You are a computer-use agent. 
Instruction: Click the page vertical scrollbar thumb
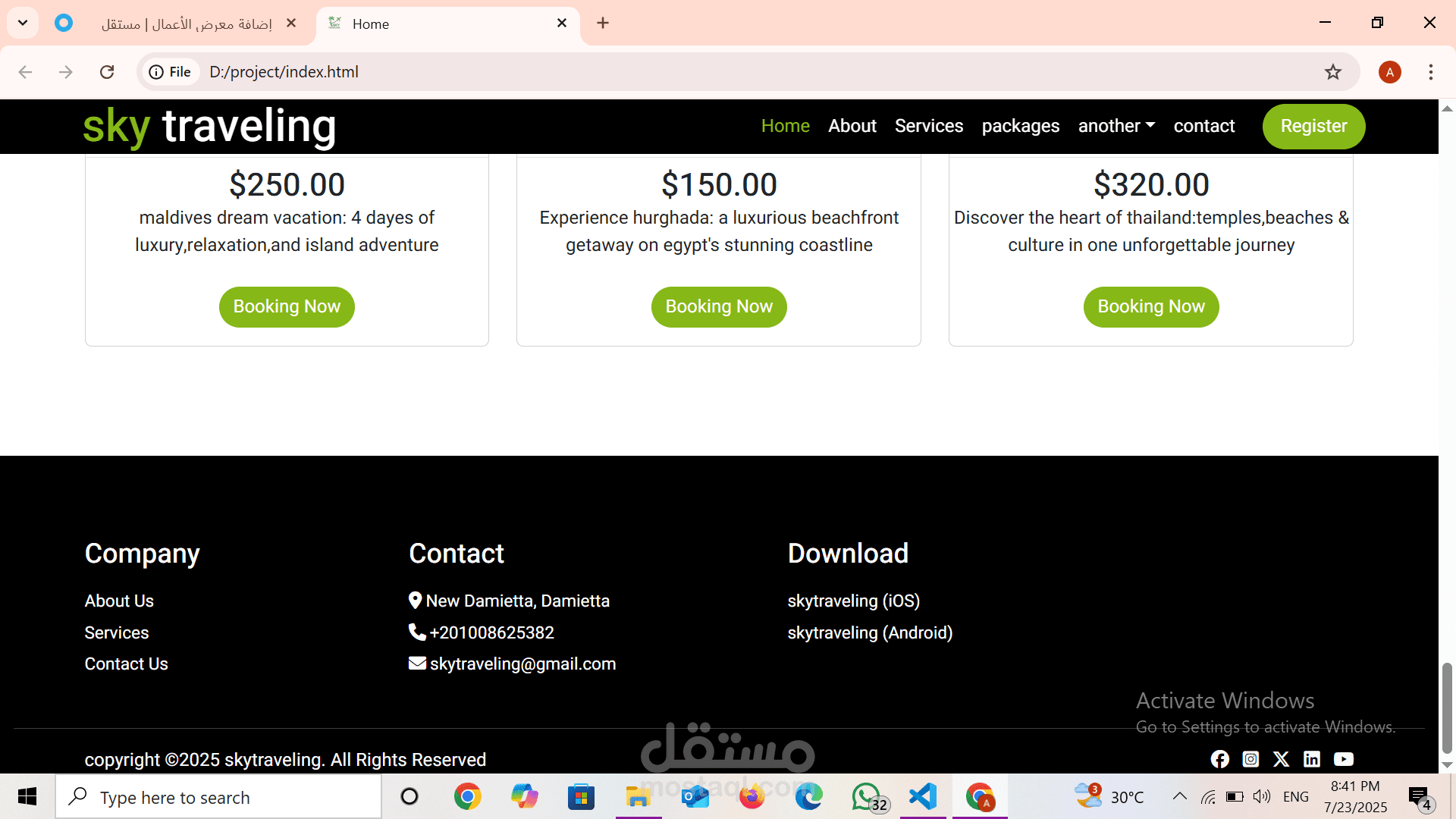coord(1447,707)
